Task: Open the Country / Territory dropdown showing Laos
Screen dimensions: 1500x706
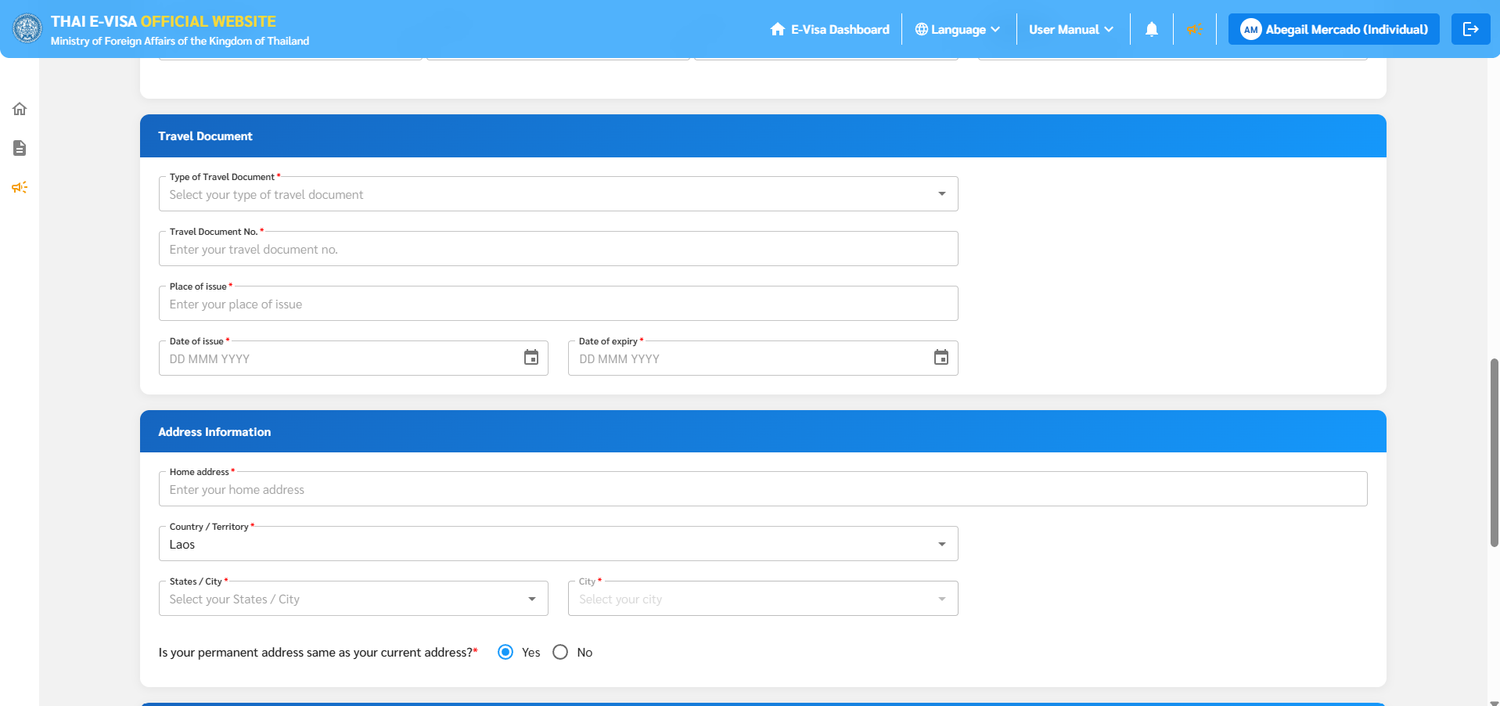Action: [x=558, y=544]
